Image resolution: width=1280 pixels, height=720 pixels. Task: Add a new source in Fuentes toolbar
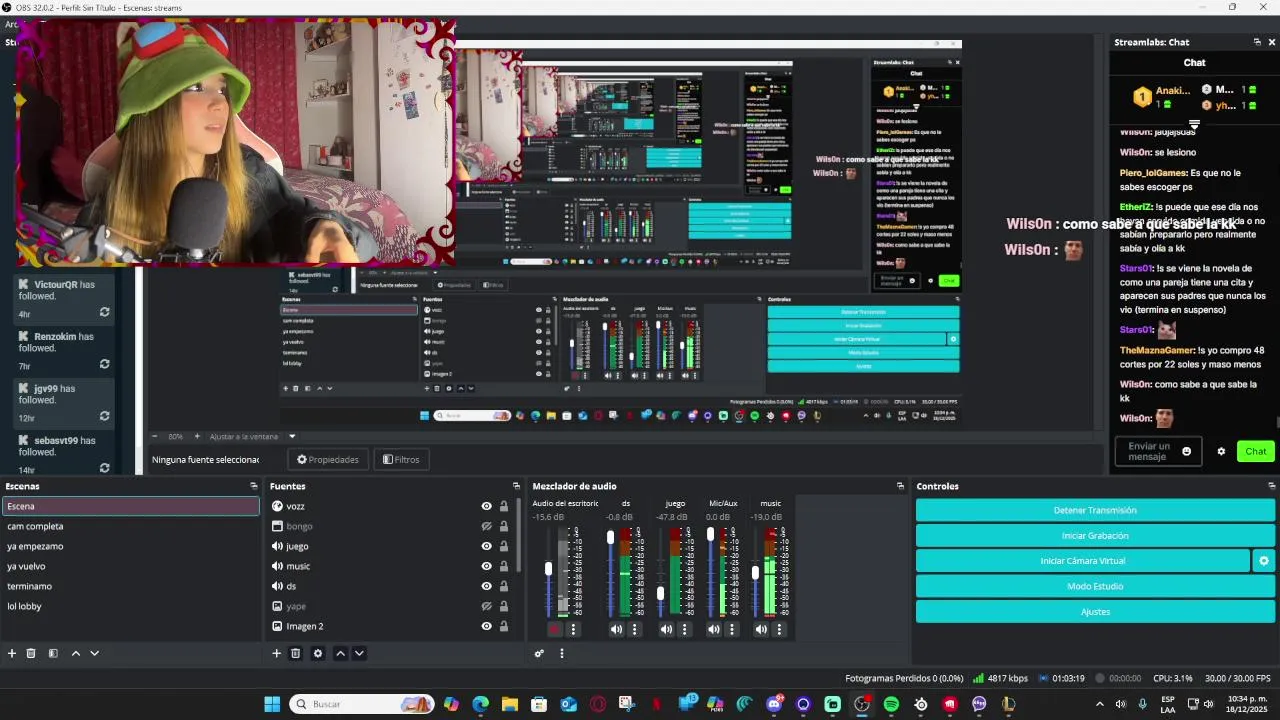277,653
